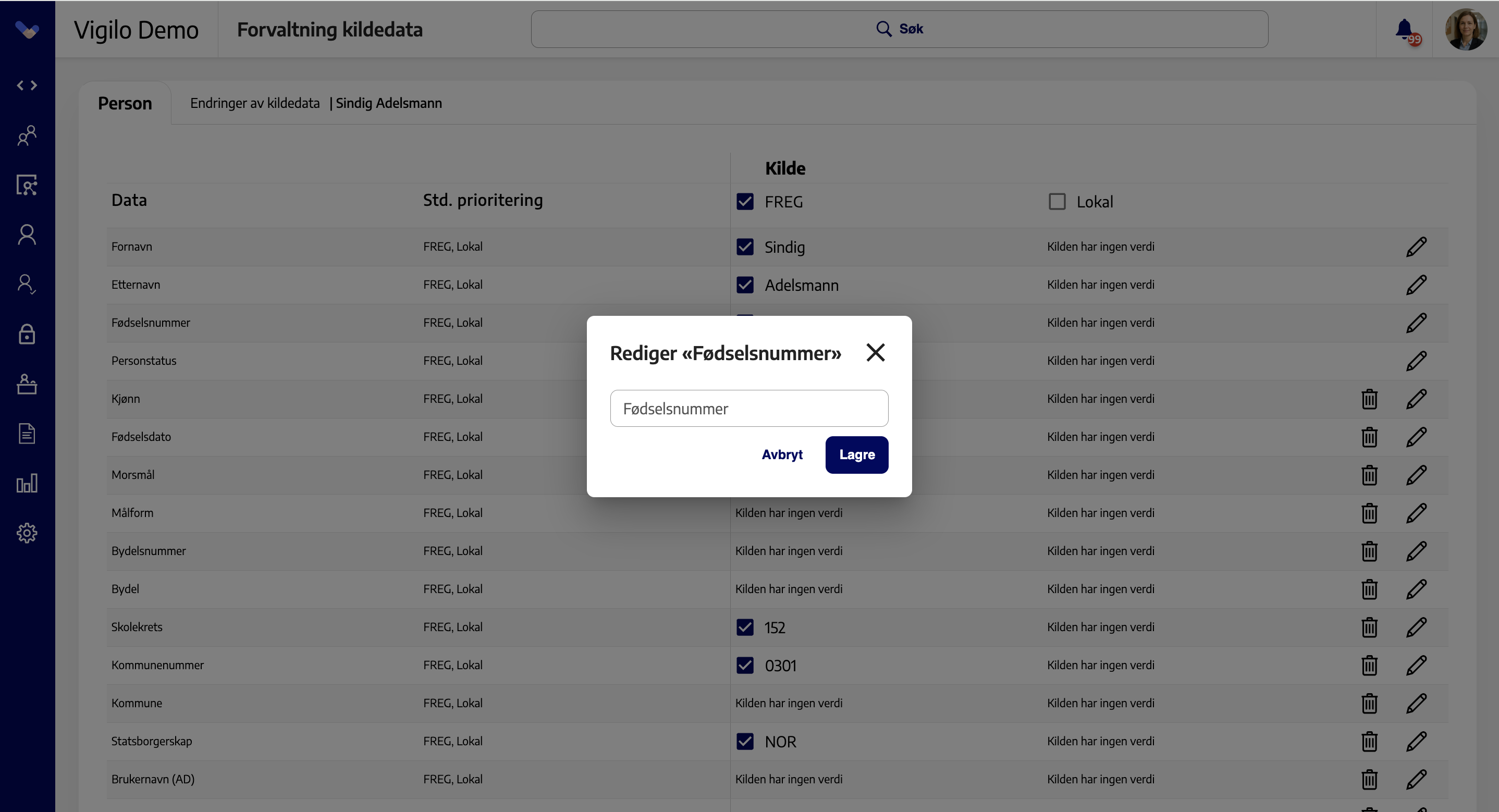The height and width of the screenshot is (812, 1499).
Task: Check the Lokal source checkbox
Action: (1056, 201)
